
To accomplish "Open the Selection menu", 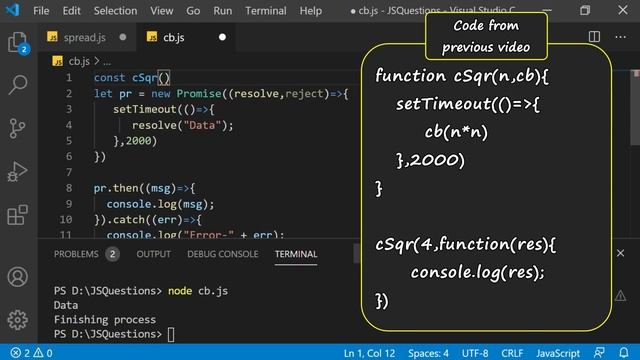I will (116, 11).
